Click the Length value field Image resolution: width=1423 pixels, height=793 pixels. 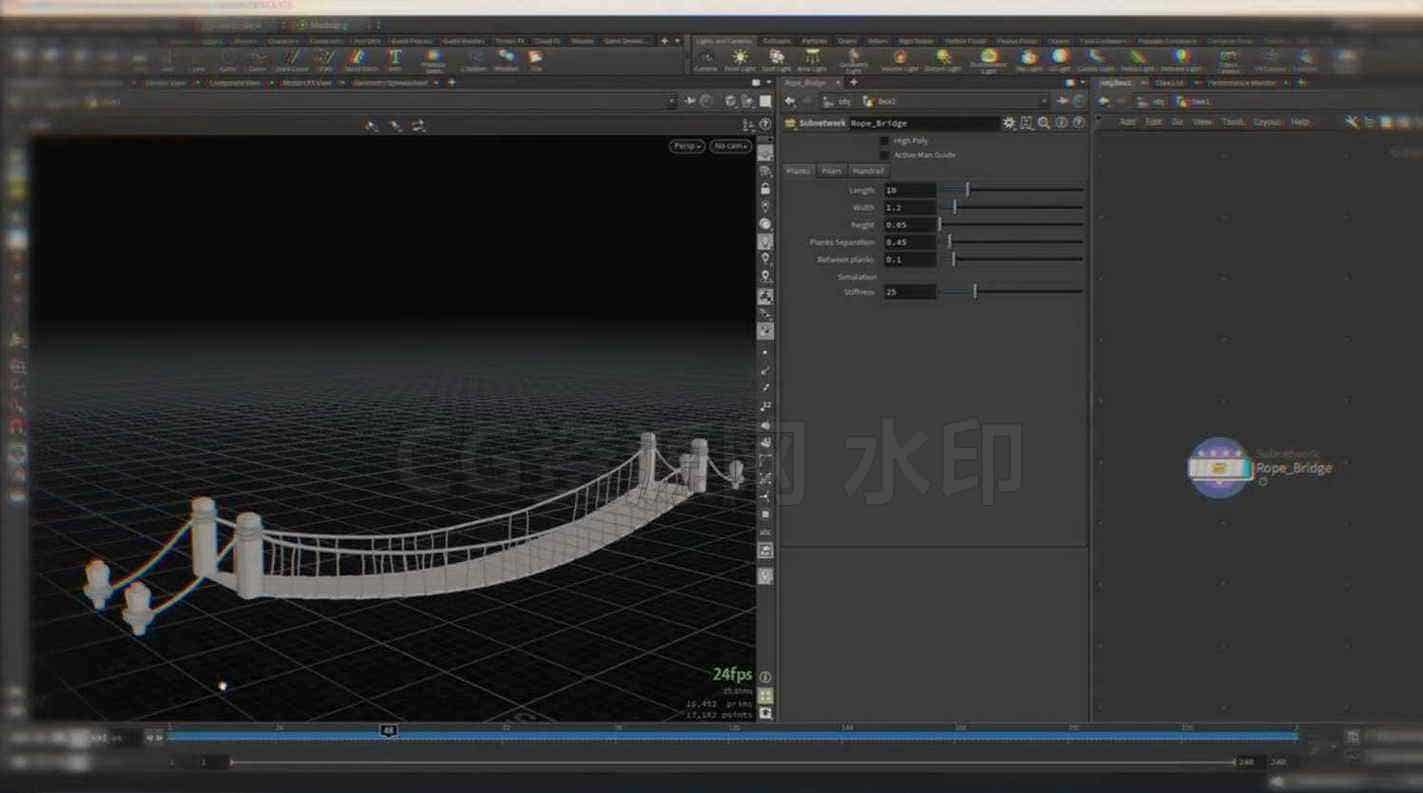click(909, 190)
